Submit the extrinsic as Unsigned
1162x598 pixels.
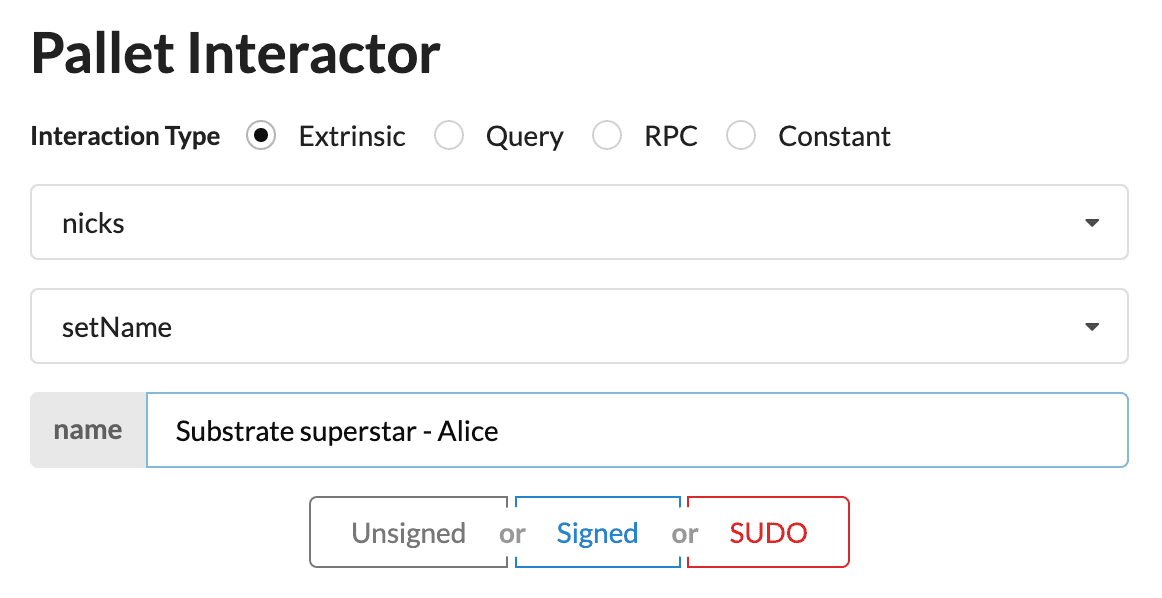(x=408, y=532)
